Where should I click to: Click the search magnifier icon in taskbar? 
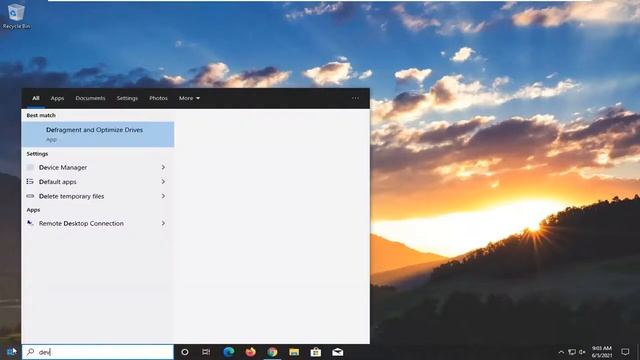click(x=30, y=352)
